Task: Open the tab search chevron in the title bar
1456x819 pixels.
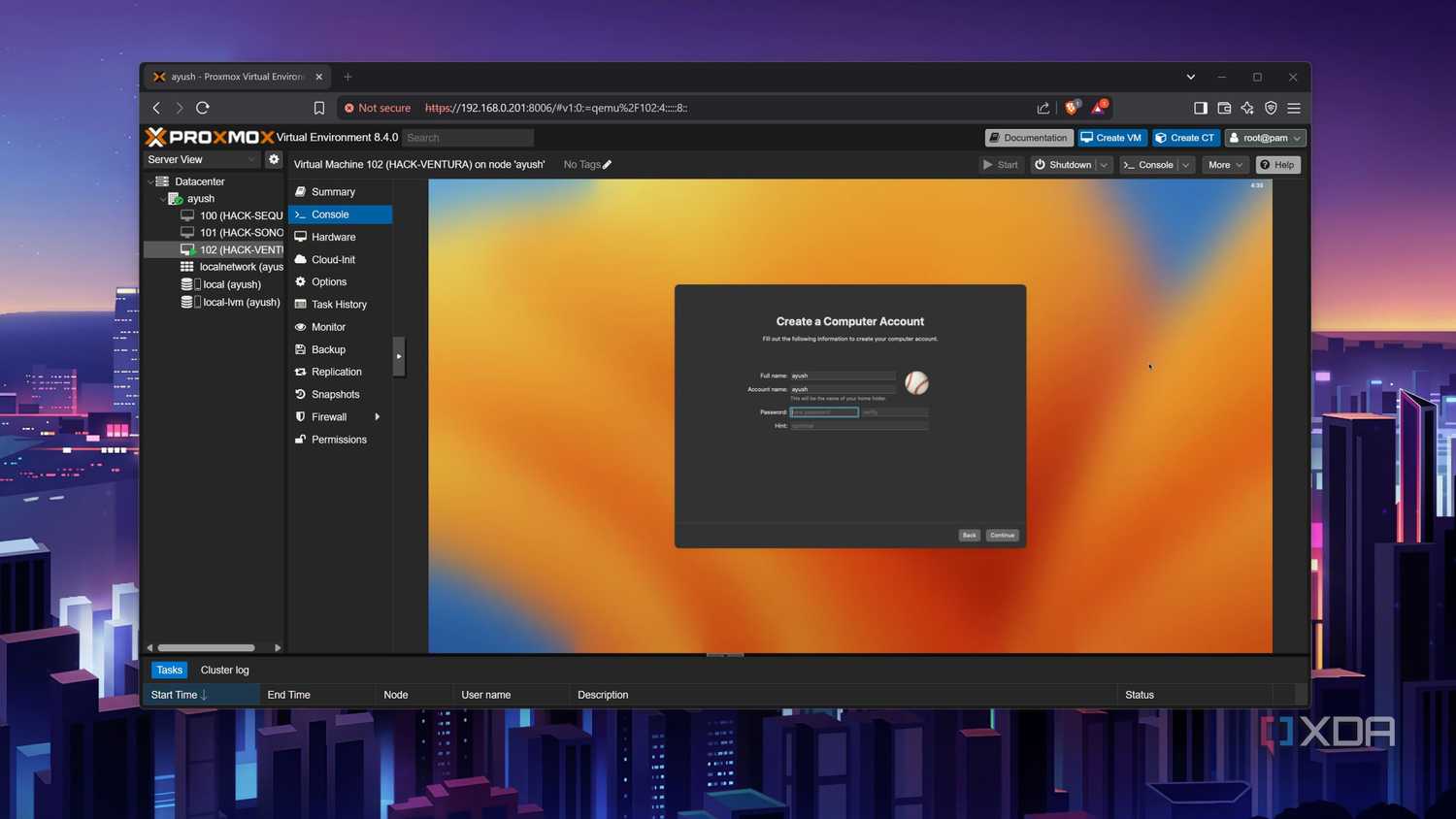Action: (1191, 77)
